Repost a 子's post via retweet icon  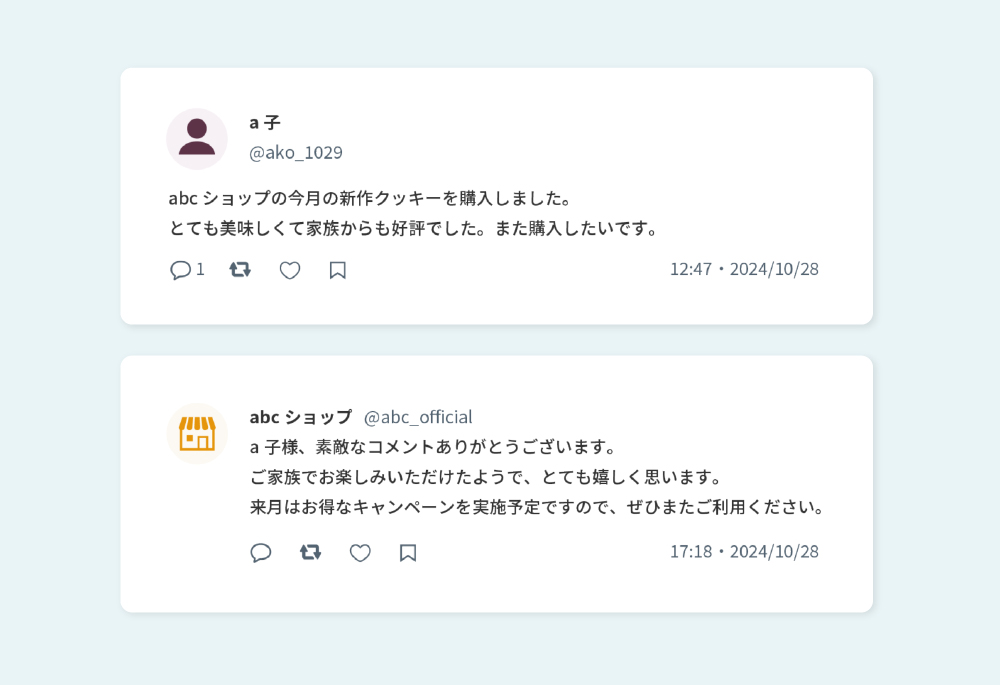coord(239,270)
